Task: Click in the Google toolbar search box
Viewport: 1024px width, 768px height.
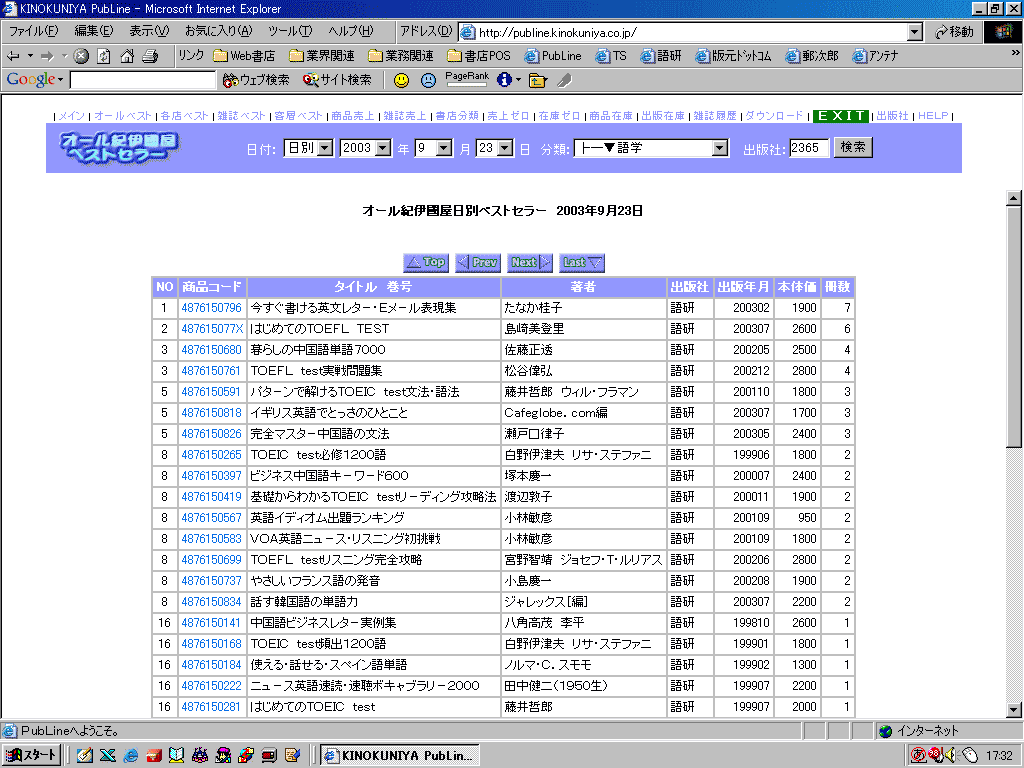Action: (142, 80)
